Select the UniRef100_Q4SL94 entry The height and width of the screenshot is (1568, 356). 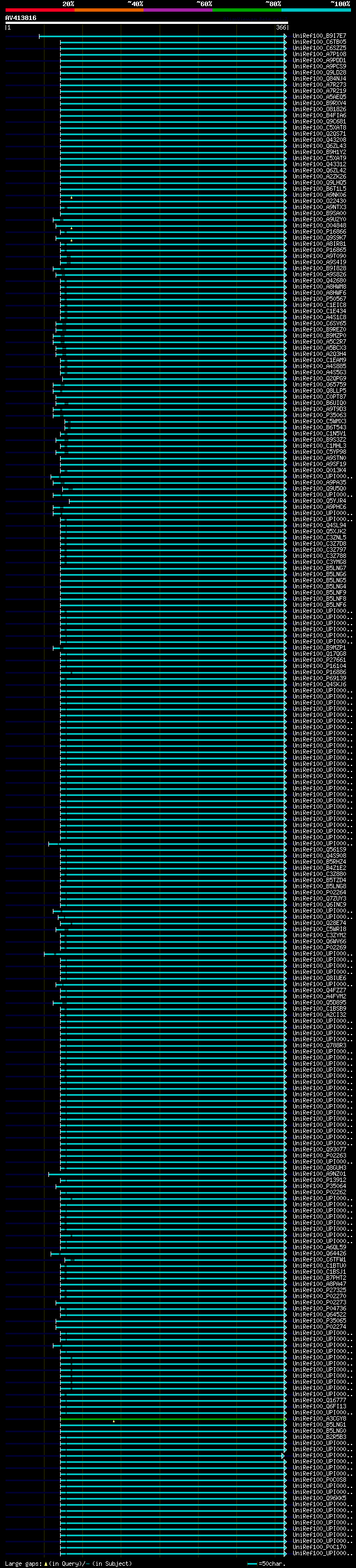point(319,525)
